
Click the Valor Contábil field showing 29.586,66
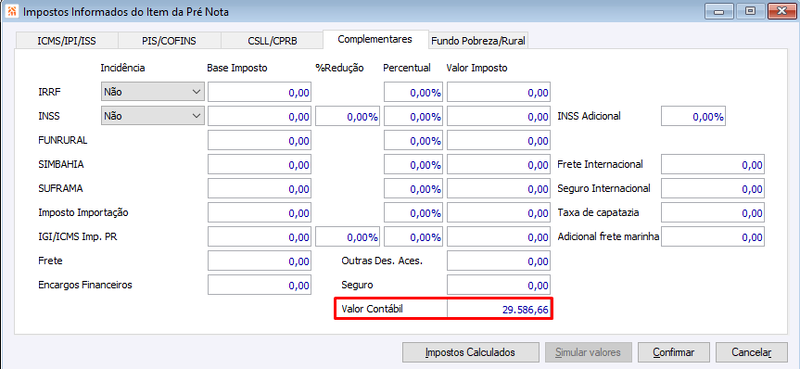coord(499,309)
